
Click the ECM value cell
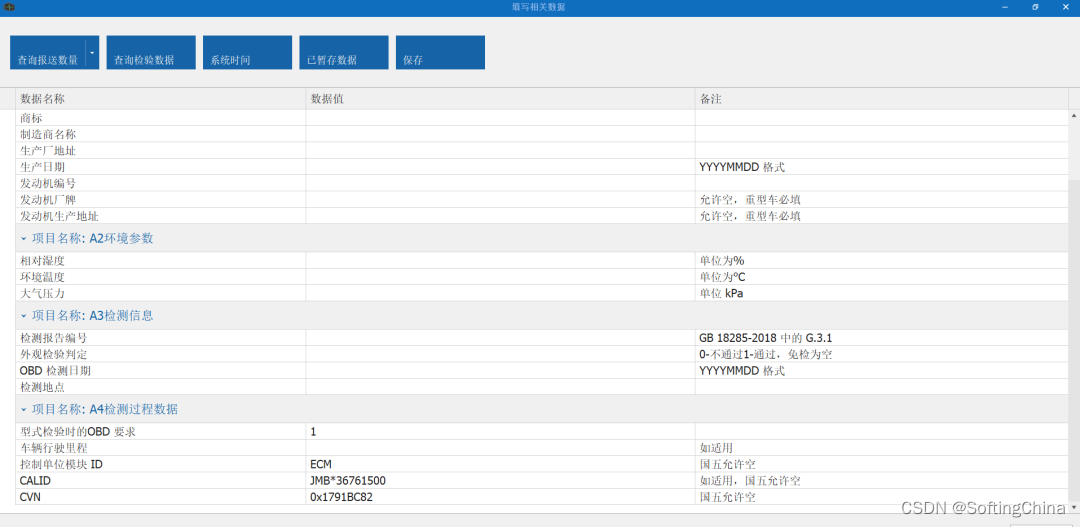coord(500,465)
